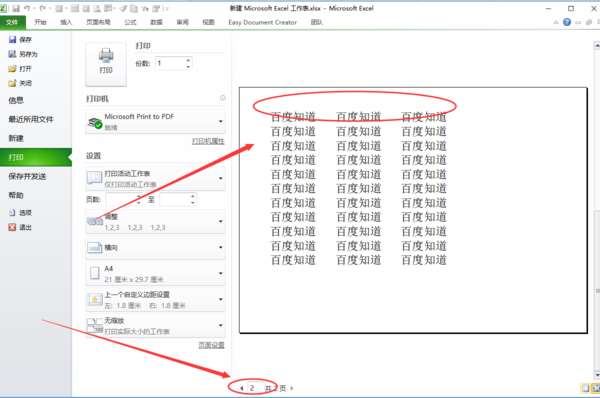Click the 打开 open folder icon
Image resolution: width=600 pixels, height=398 pixels.
pos(12,69)
